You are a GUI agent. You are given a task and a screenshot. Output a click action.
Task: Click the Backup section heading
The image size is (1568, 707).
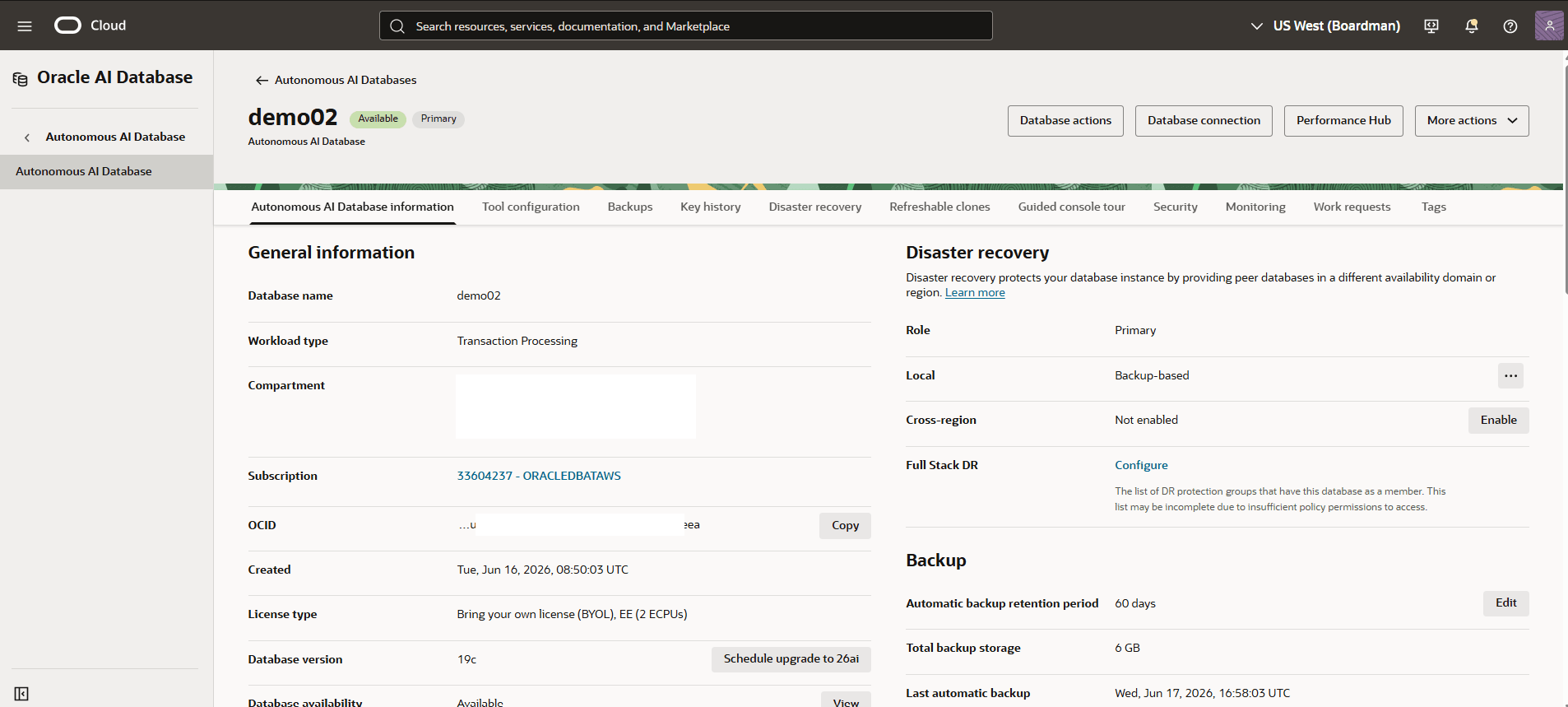[x=936, y=560]
